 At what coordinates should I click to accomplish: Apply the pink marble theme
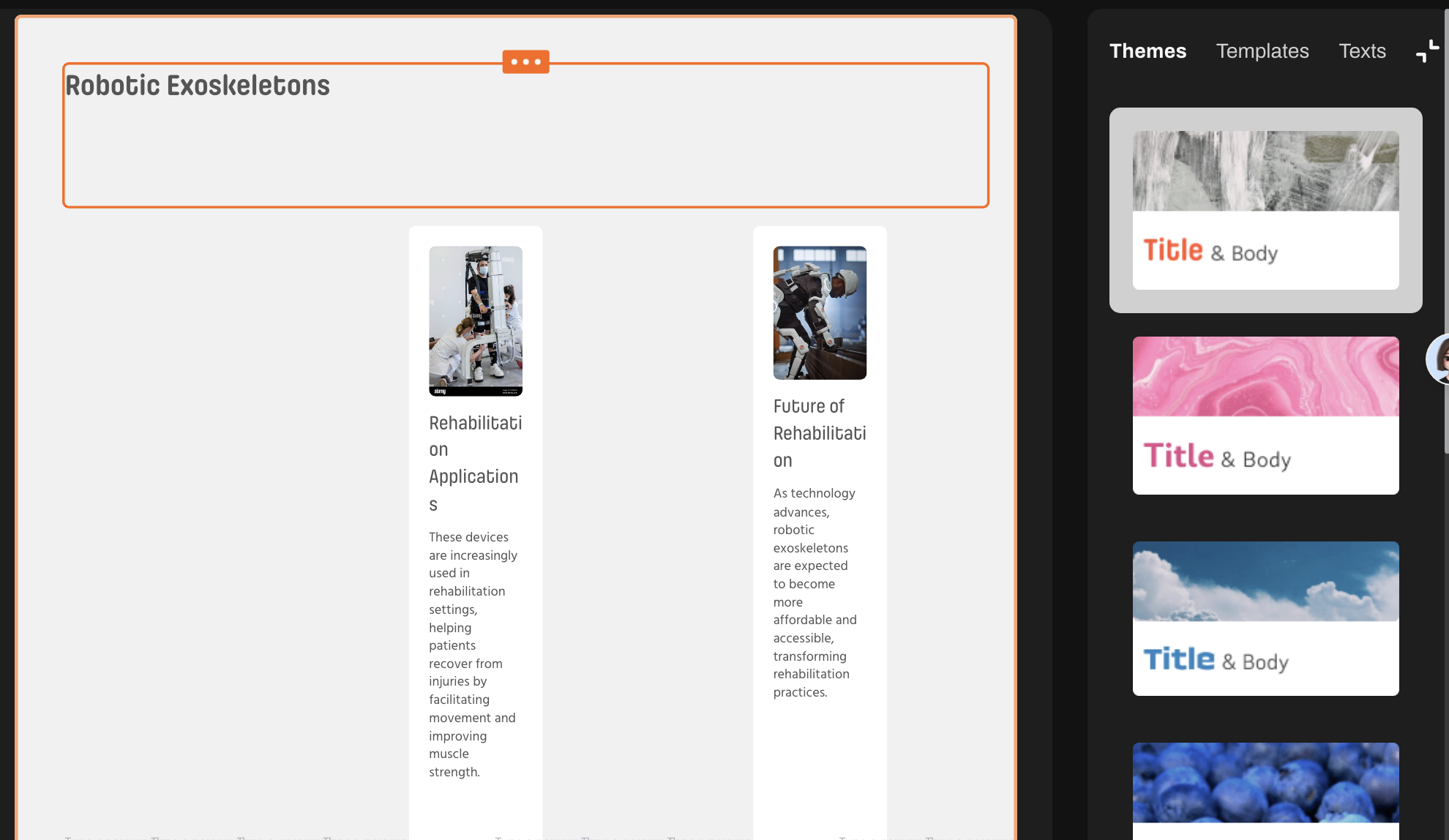(x=1265, y=377)
